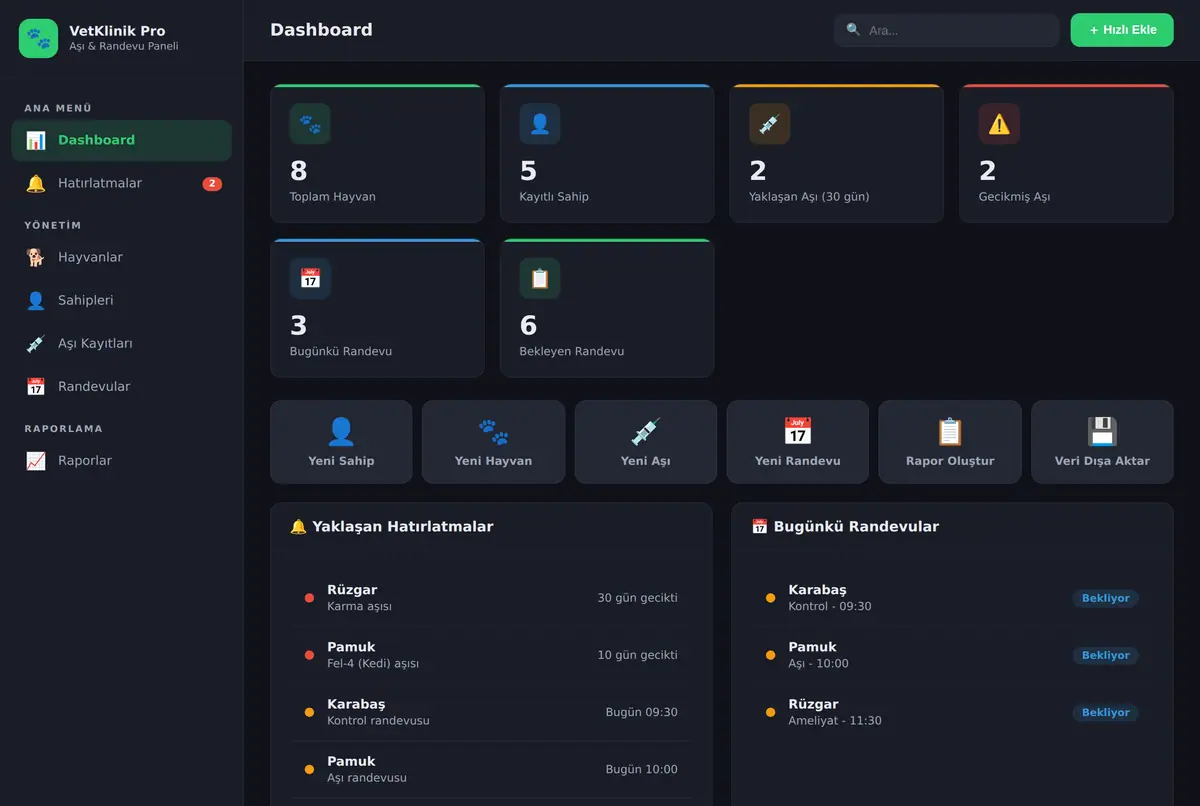Viewport: 1200px width, 806px height.
Task: Select the Pamuk Aşı randevusu reminder
Action: (491, 769)
